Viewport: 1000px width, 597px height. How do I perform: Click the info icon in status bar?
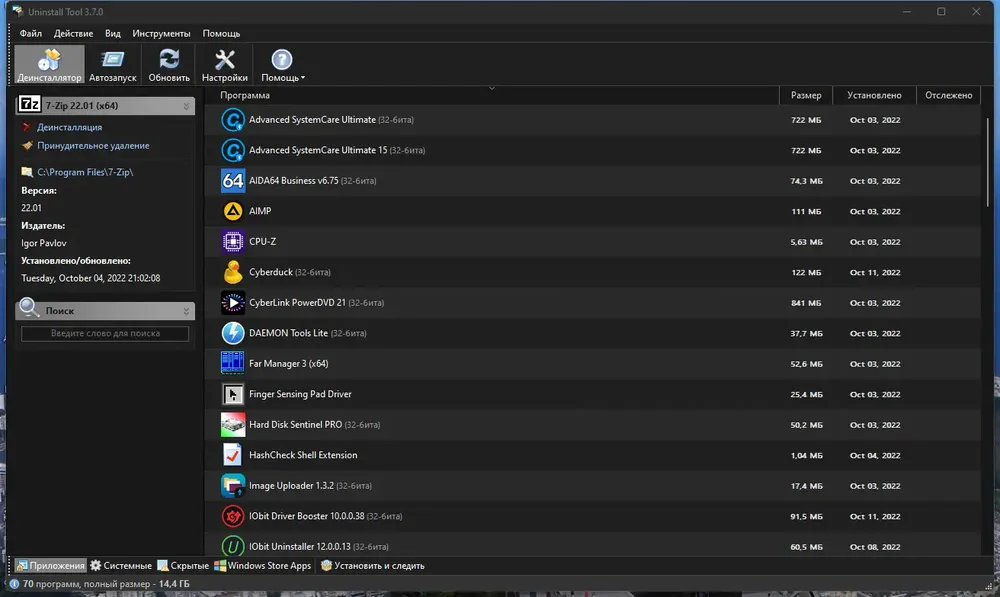[x=14, y=584]
